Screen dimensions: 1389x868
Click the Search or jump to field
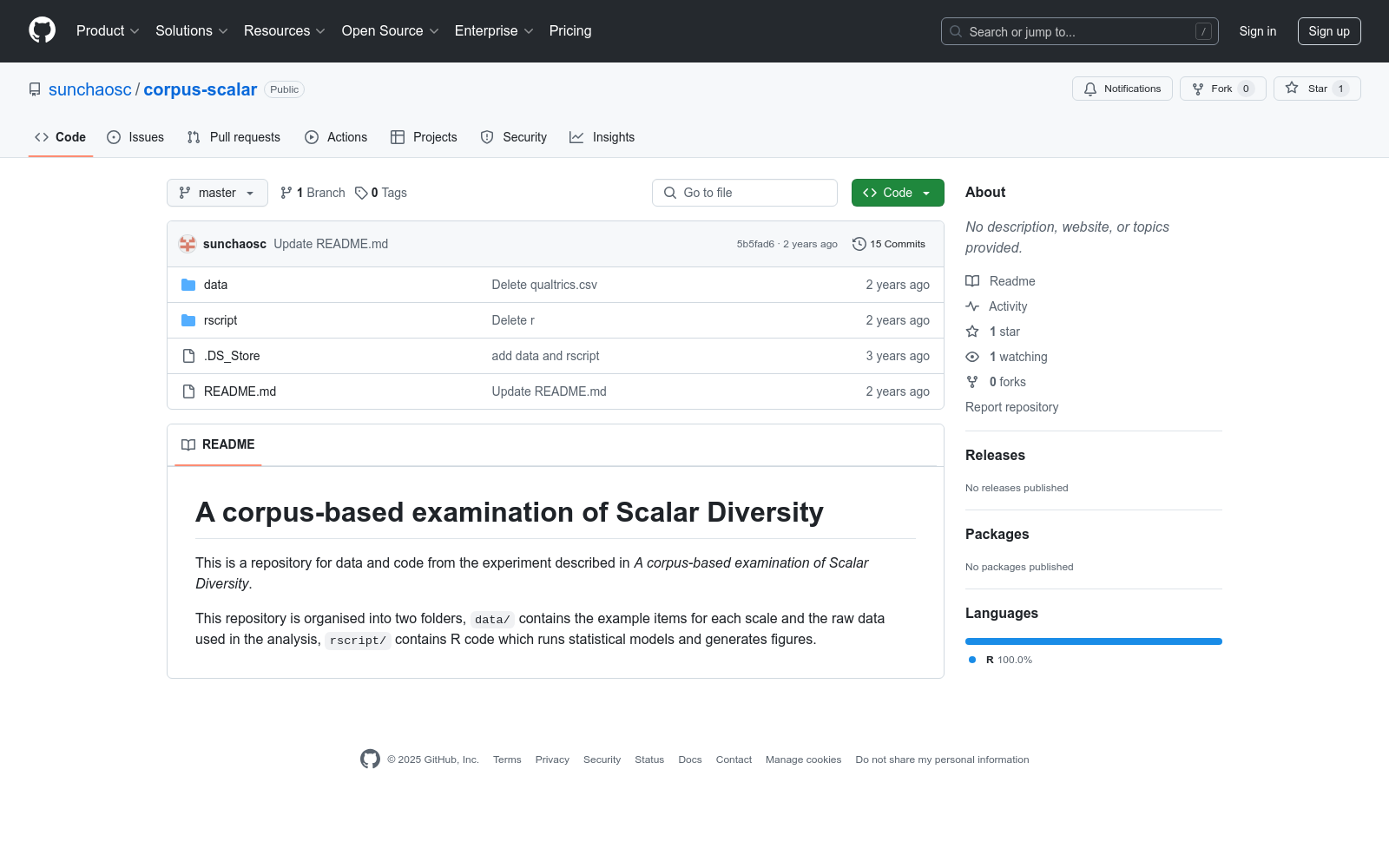(x=1080, y=31)
